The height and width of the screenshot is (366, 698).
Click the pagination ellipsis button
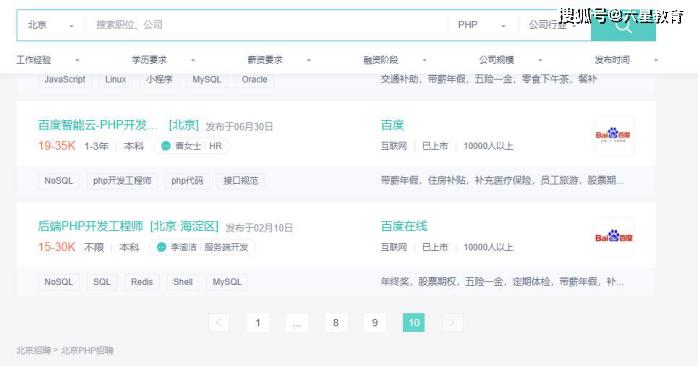(297, 323)
